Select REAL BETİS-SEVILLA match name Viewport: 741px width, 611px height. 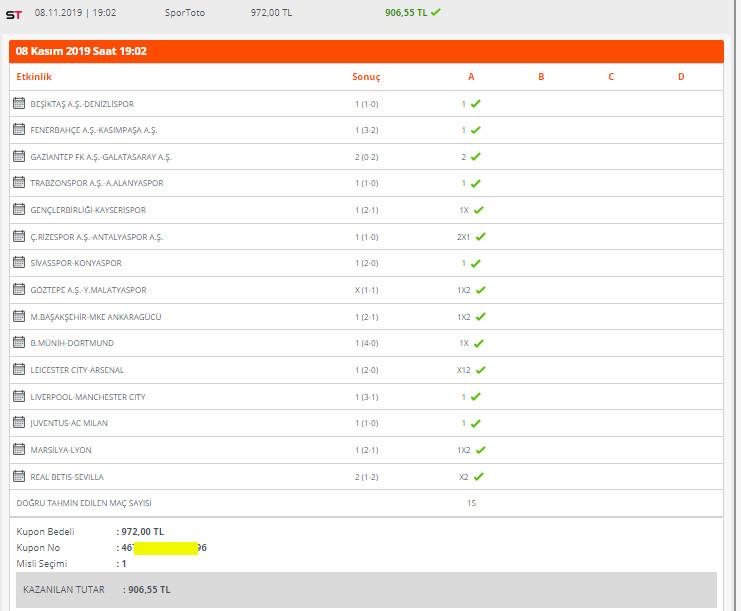pyautogui.click(x=67, y=477)
